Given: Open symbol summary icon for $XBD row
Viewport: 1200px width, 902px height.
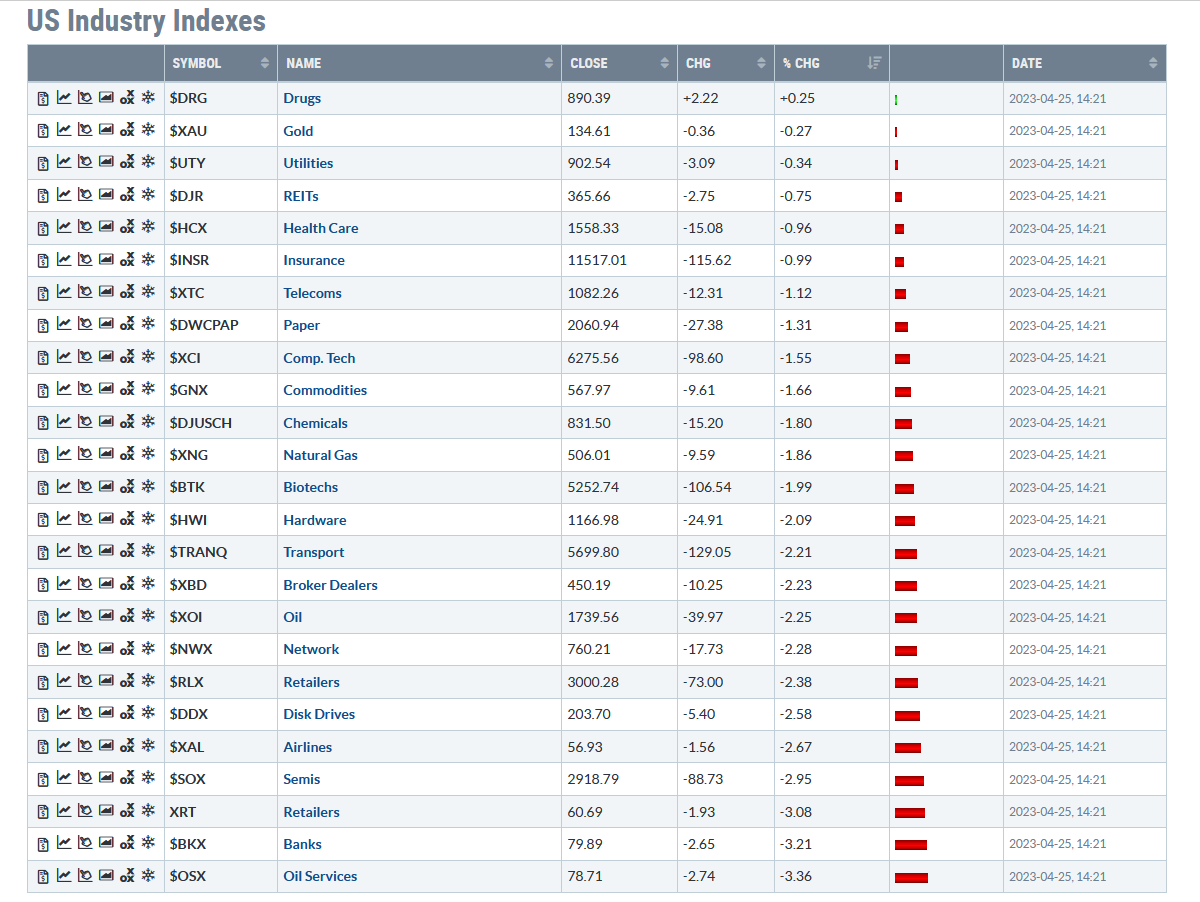Looking at the screenshot, I should (43, 585).
